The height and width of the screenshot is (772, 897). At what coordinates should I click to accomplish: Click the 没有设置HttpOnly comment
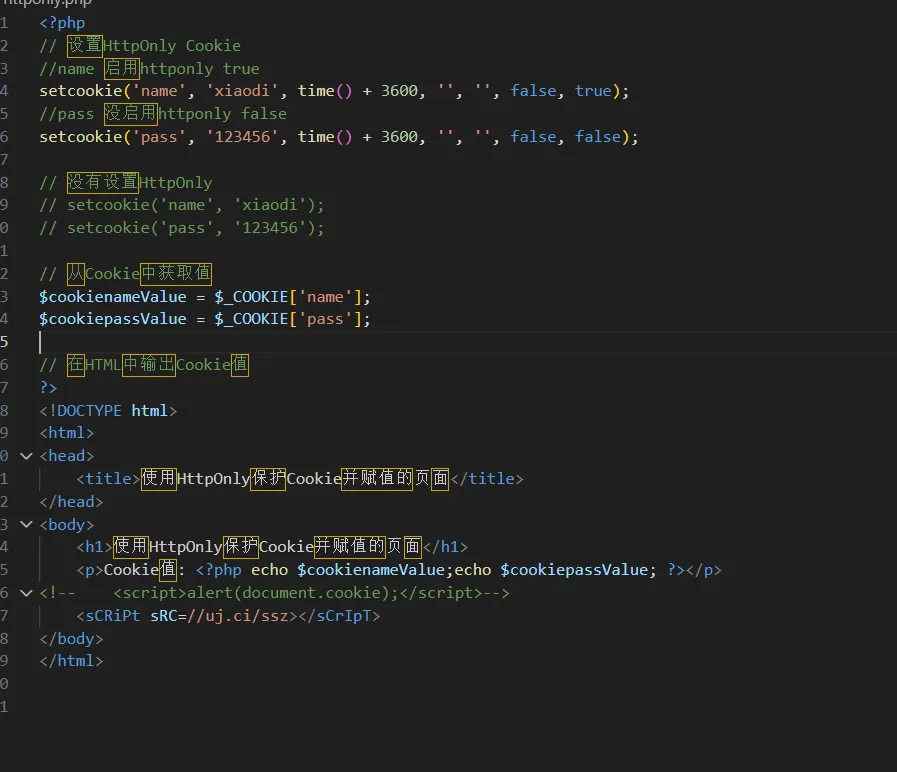[x=126, y=183]
